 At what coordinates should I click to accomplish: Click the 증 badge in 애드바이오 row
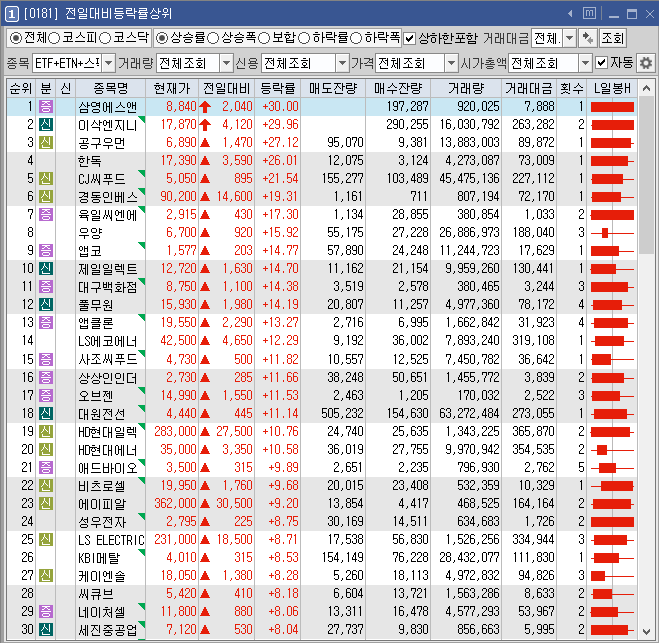click(46, 467)
